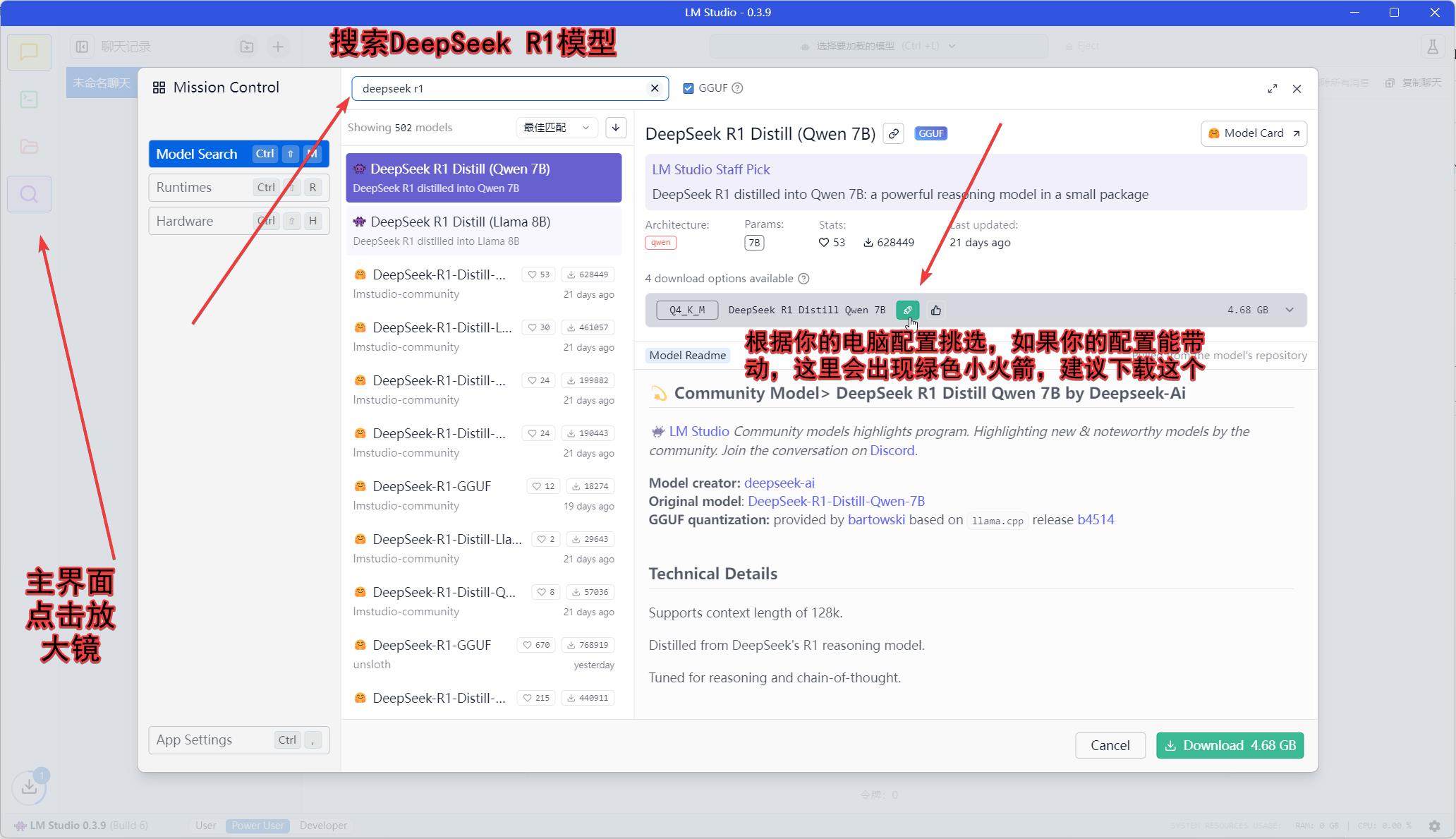Viewport: 1456px width, 839px height.
Task: Click the new folder icon in chat history
Action: (246, 47)
